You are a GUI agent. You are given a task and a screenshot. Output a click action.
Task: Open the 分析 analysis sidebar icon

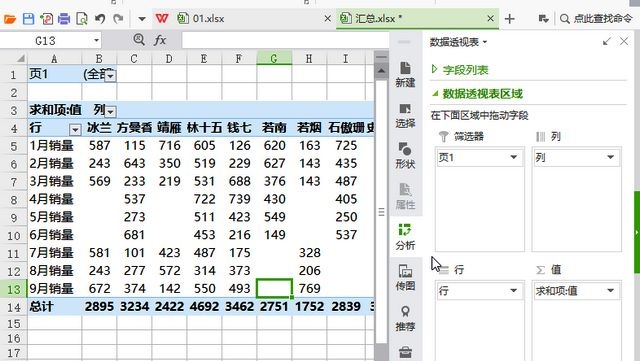pos(405,237)
